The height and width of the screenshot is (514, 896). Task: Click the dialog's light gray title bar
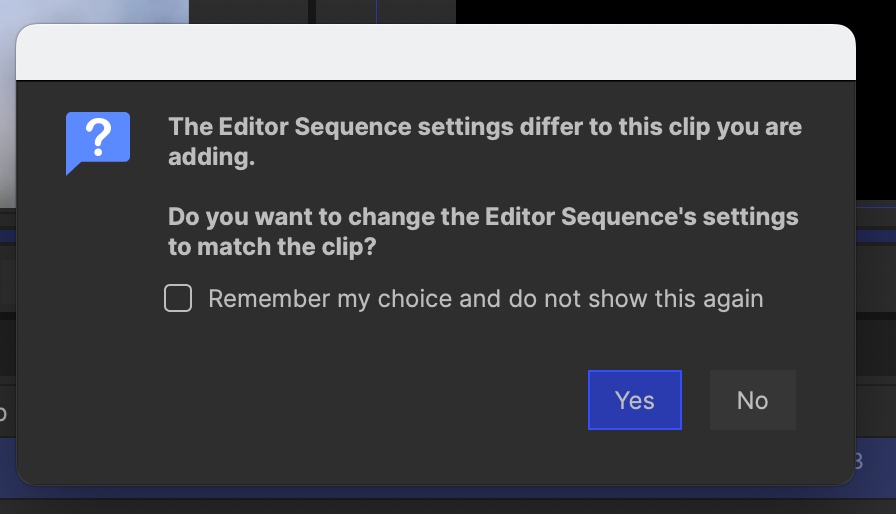point(436,54)
